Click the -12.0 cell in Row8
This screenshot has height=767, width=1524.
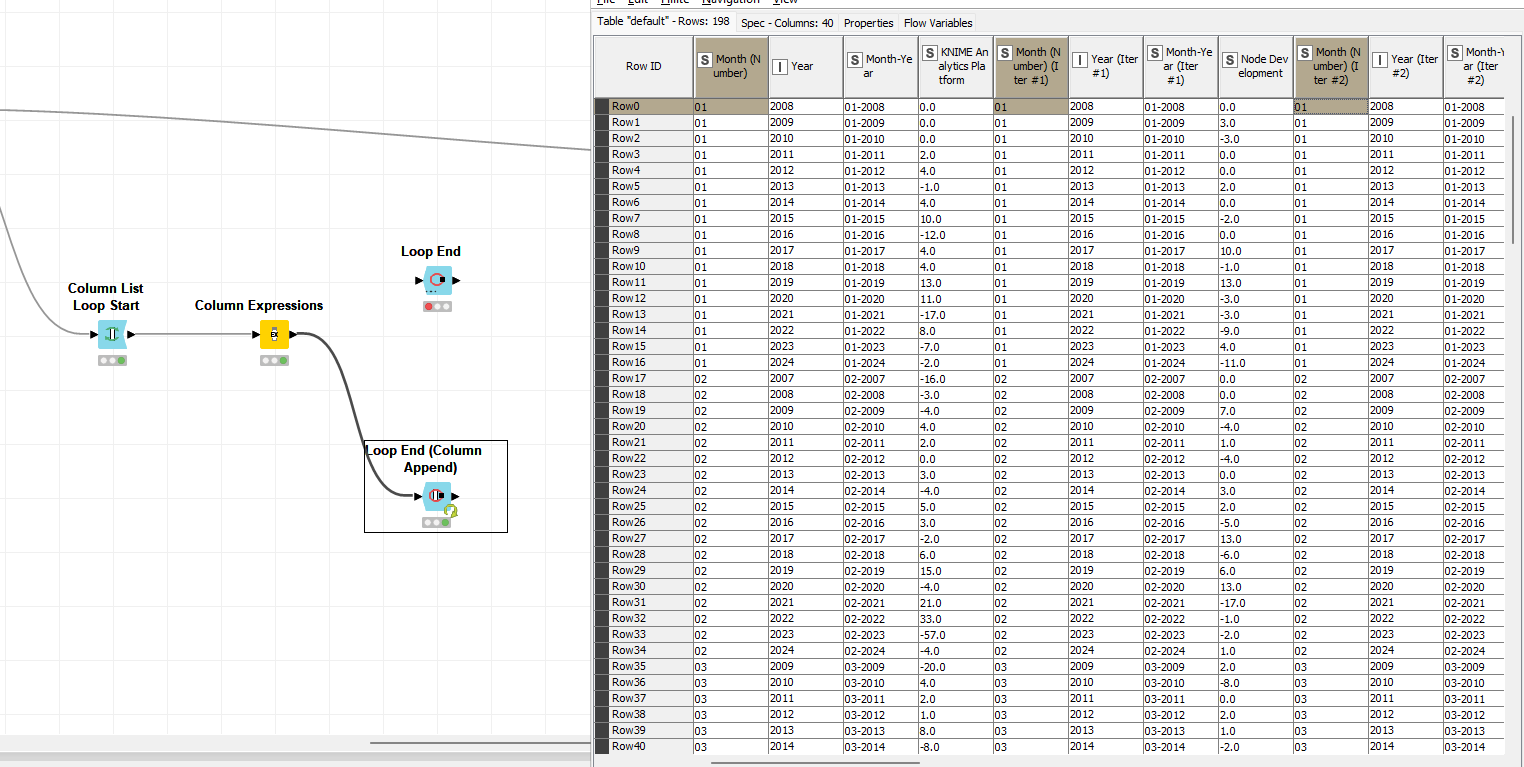click(x=956, y=234)
